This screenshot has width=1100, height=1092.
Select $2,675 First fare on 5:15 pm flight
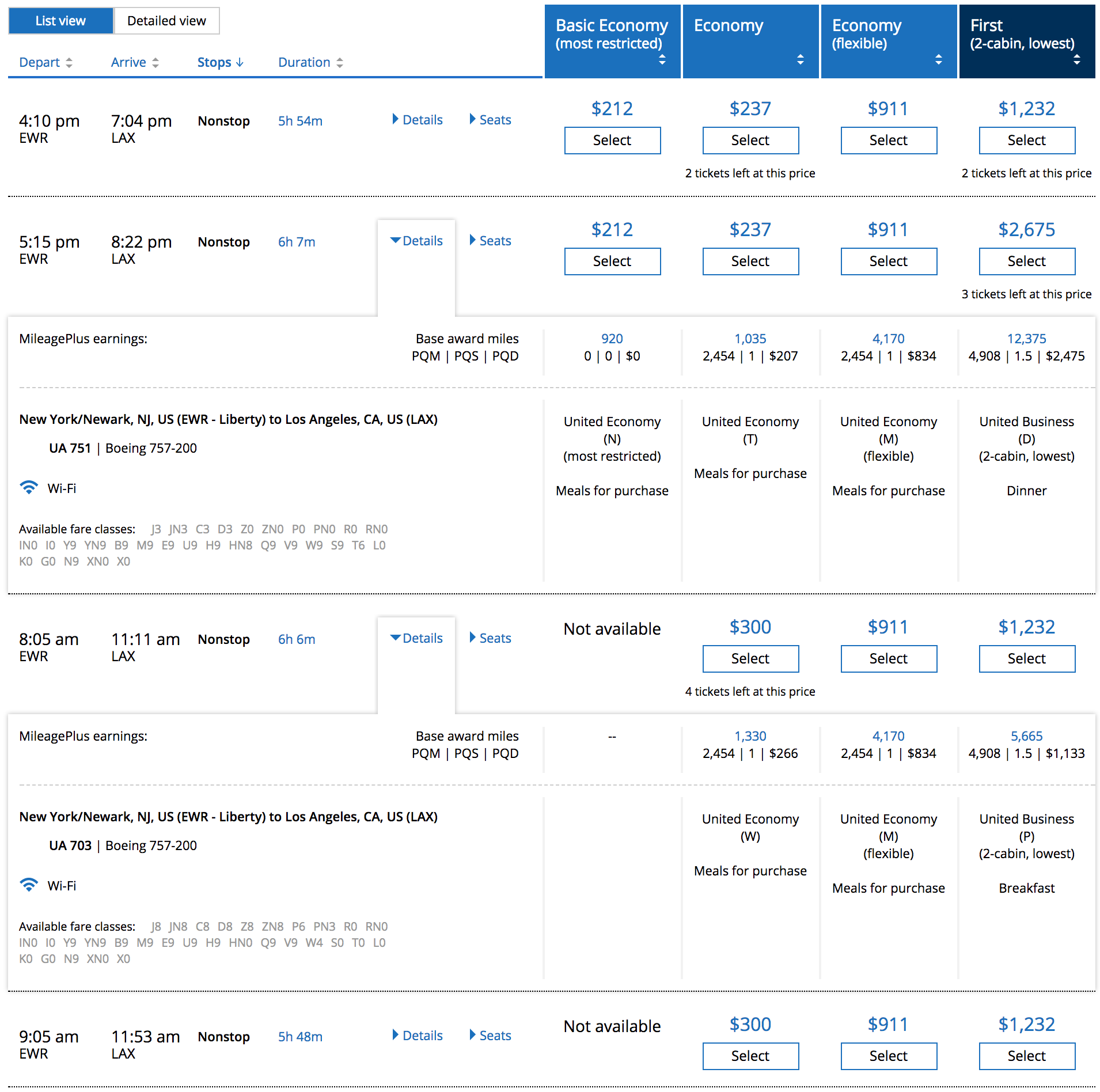click(x=1027, y=261)
